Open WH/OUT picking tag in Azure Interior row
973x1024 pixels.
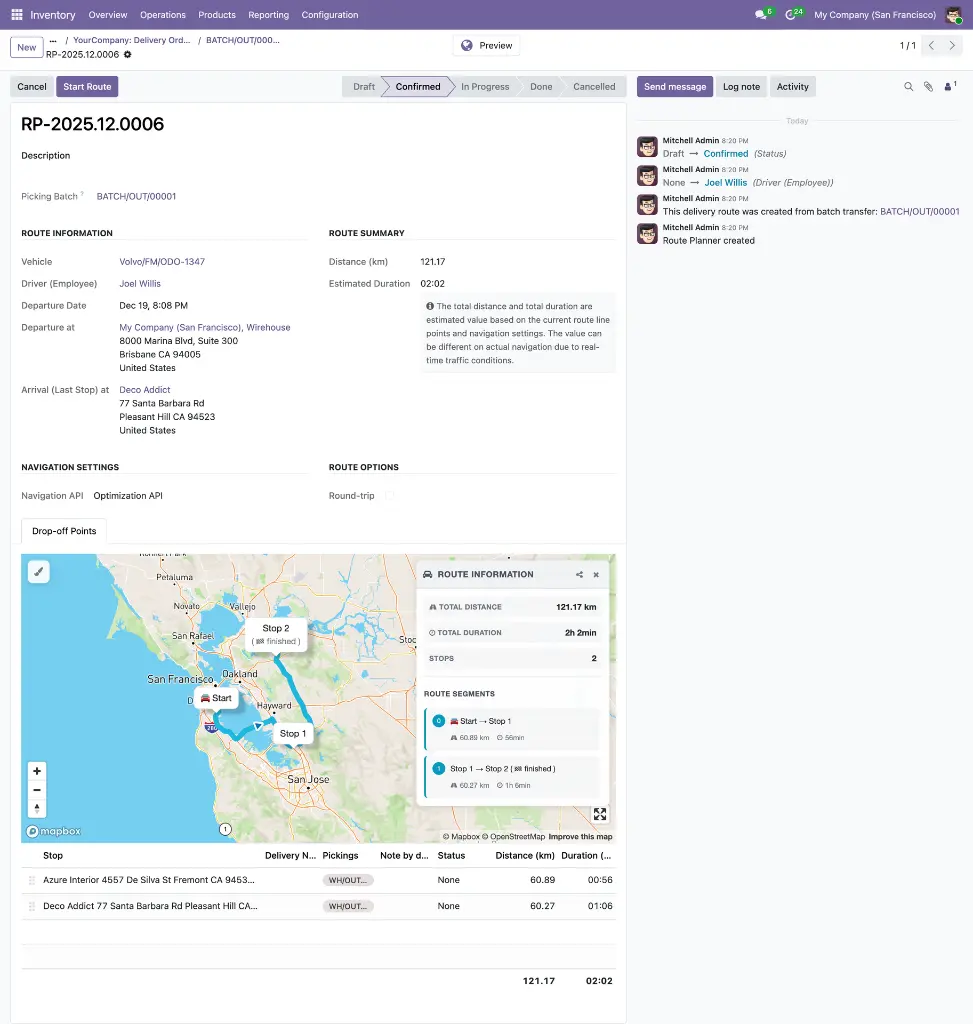pos(348,880)
